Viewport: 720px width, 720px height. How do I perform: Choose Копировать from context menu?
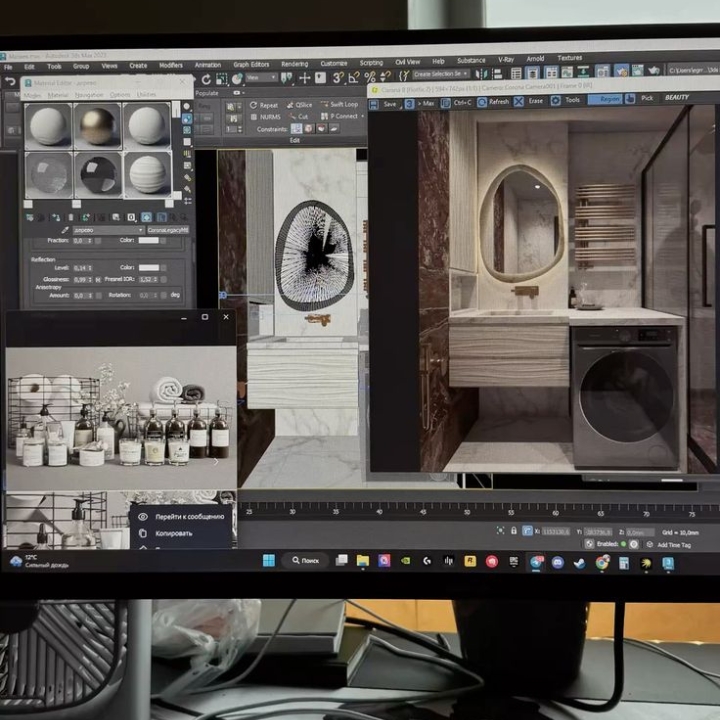coord(173,533)
